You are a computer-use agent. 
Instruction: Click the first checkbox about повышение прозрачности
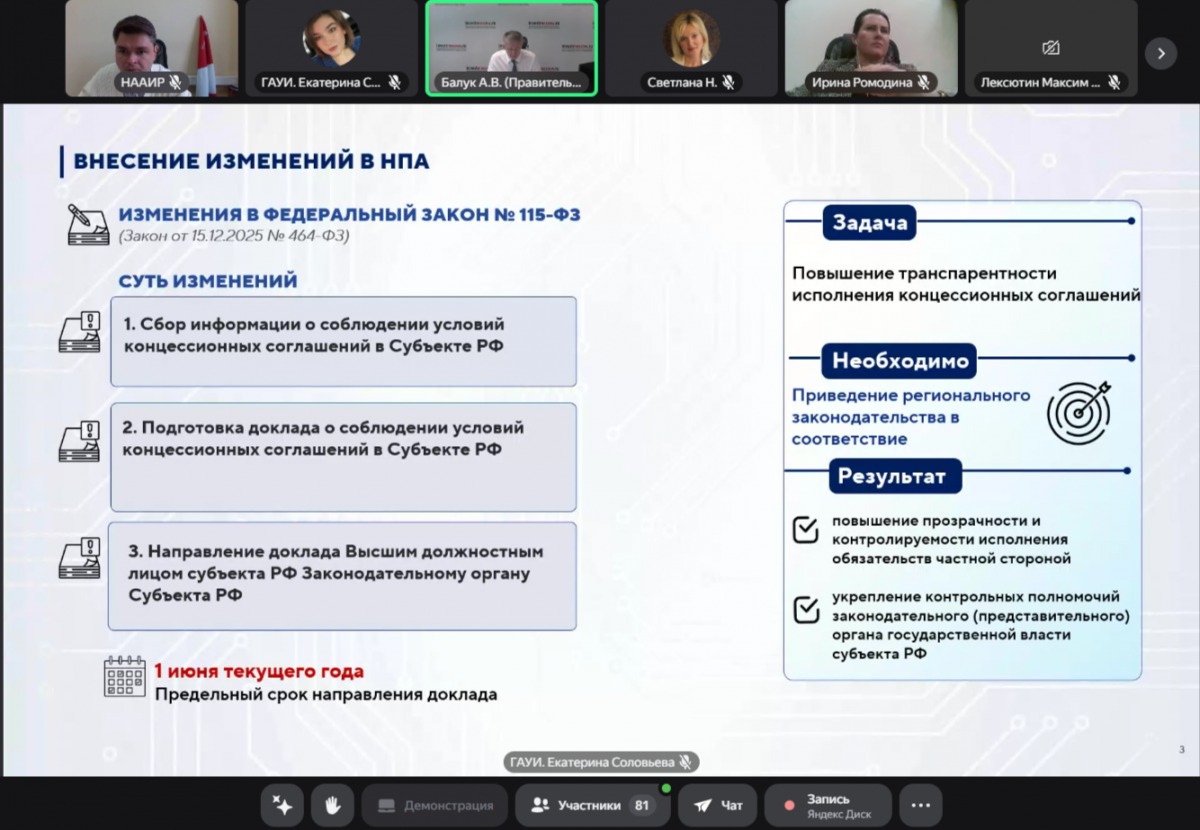coord(806,530)
